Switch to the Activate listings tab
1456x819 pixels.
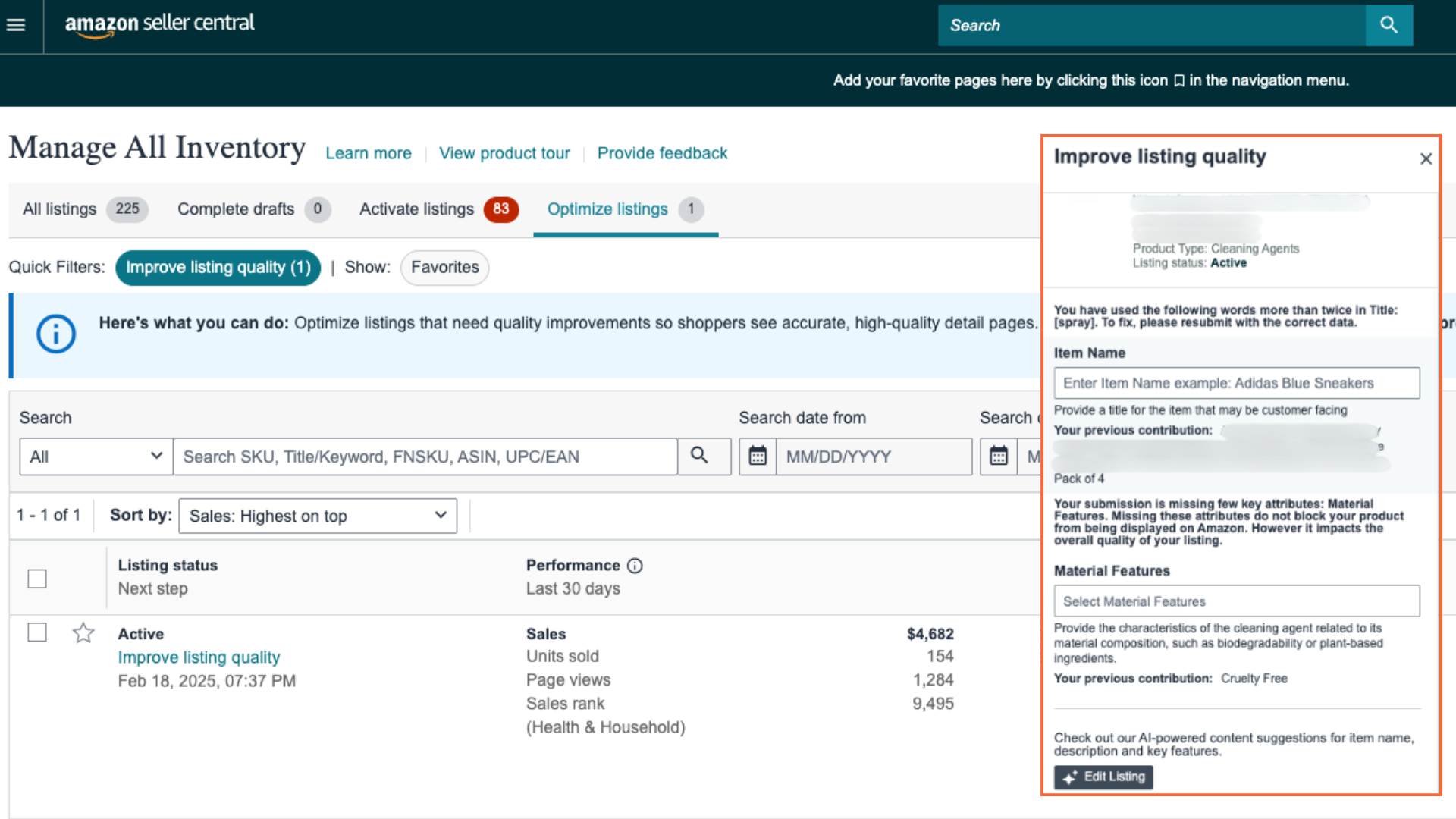click(416, 209)
